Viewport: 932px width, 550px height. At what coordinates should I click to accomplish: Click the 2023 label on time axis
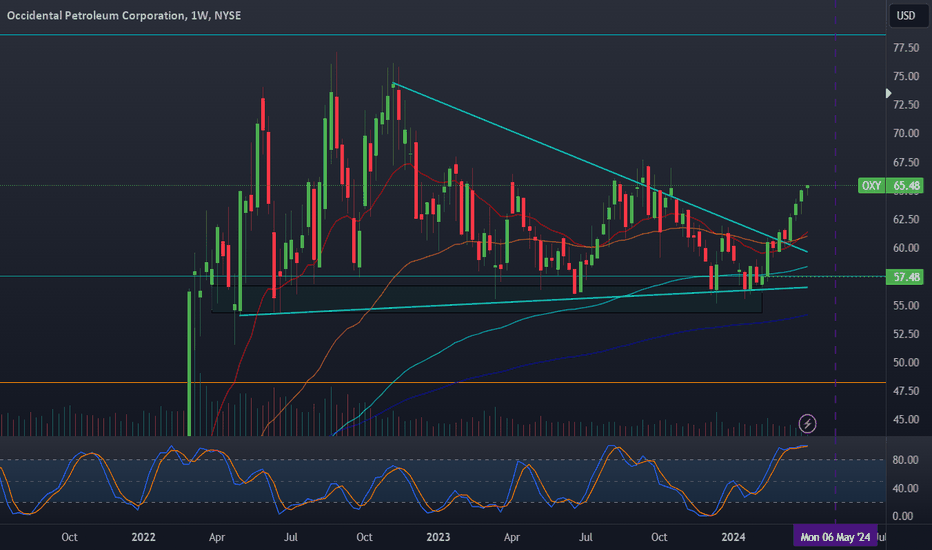tap(438, 537)
